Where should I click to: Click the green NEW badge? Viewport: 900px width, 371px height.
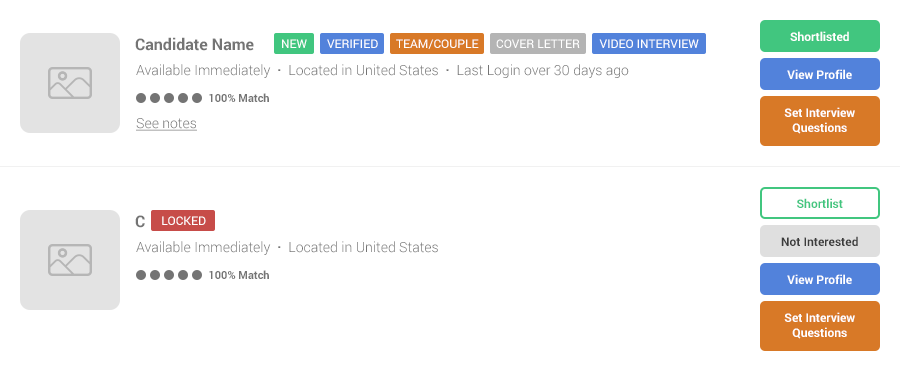point(294,44)
